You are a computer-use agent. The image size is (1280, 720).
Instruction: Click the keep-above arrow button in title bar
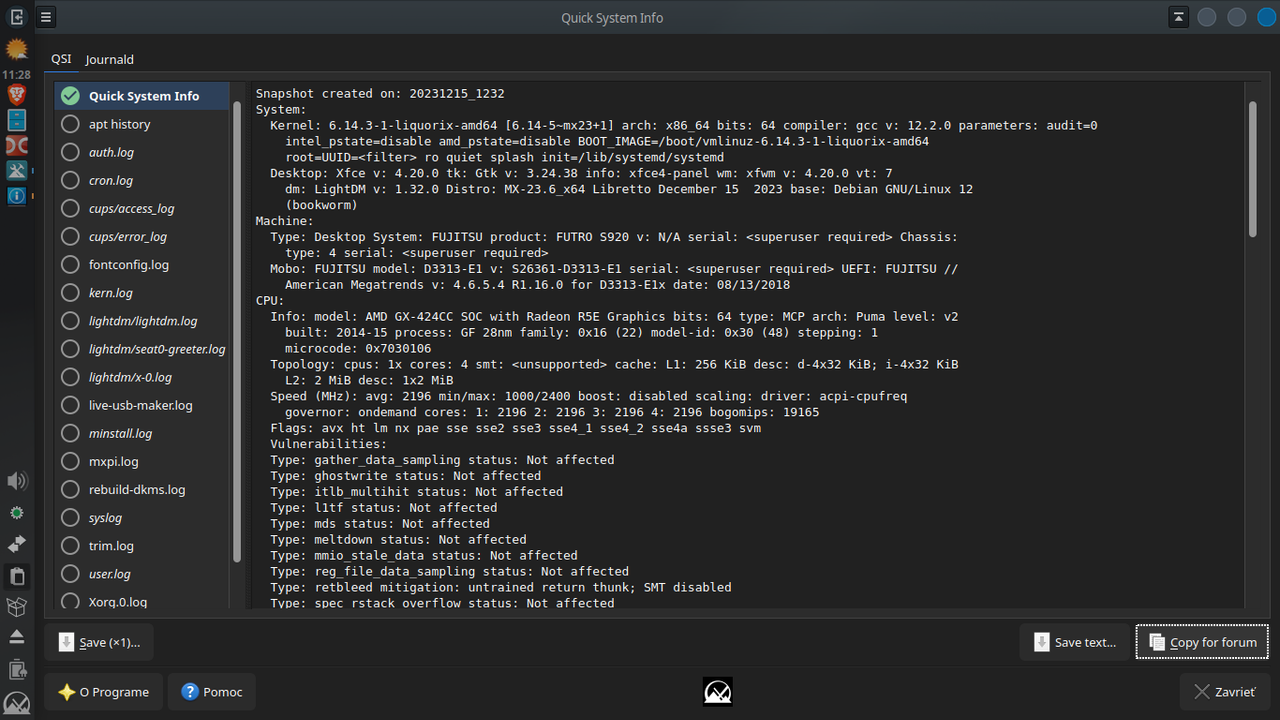[1179, 17]
